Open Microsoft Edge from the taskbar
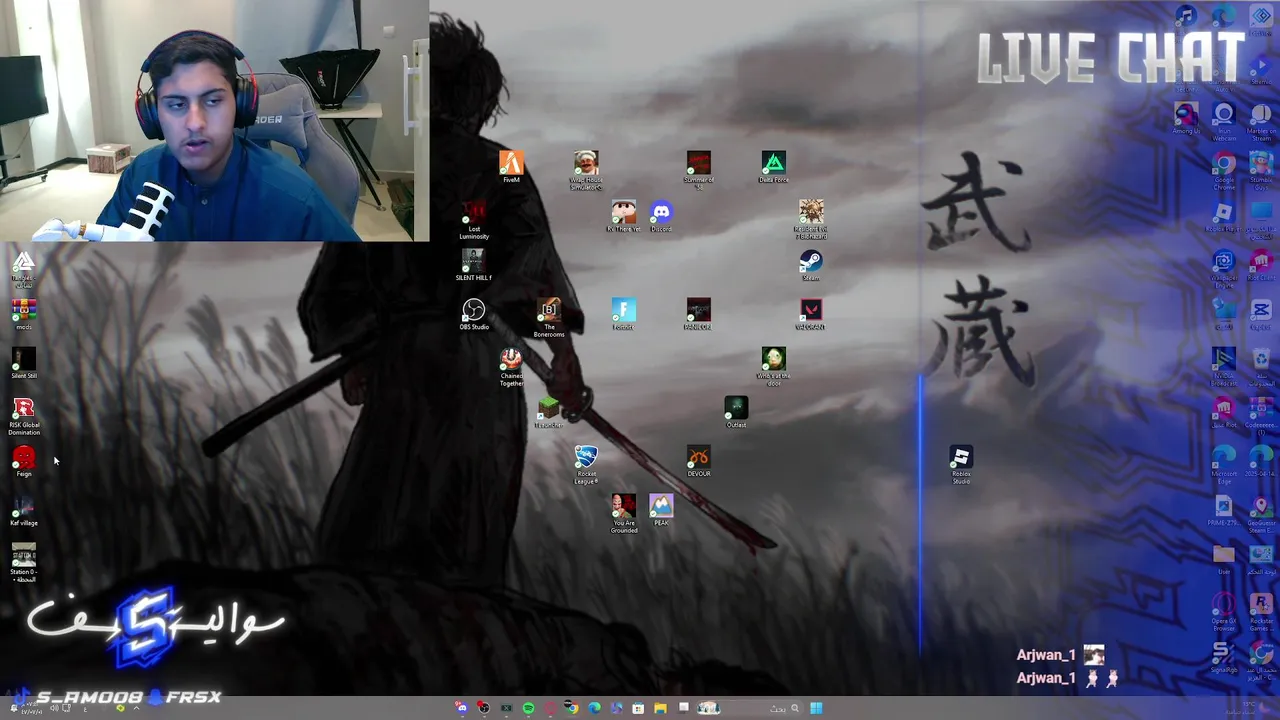The image size is (1280, 720). click(594, 708)
